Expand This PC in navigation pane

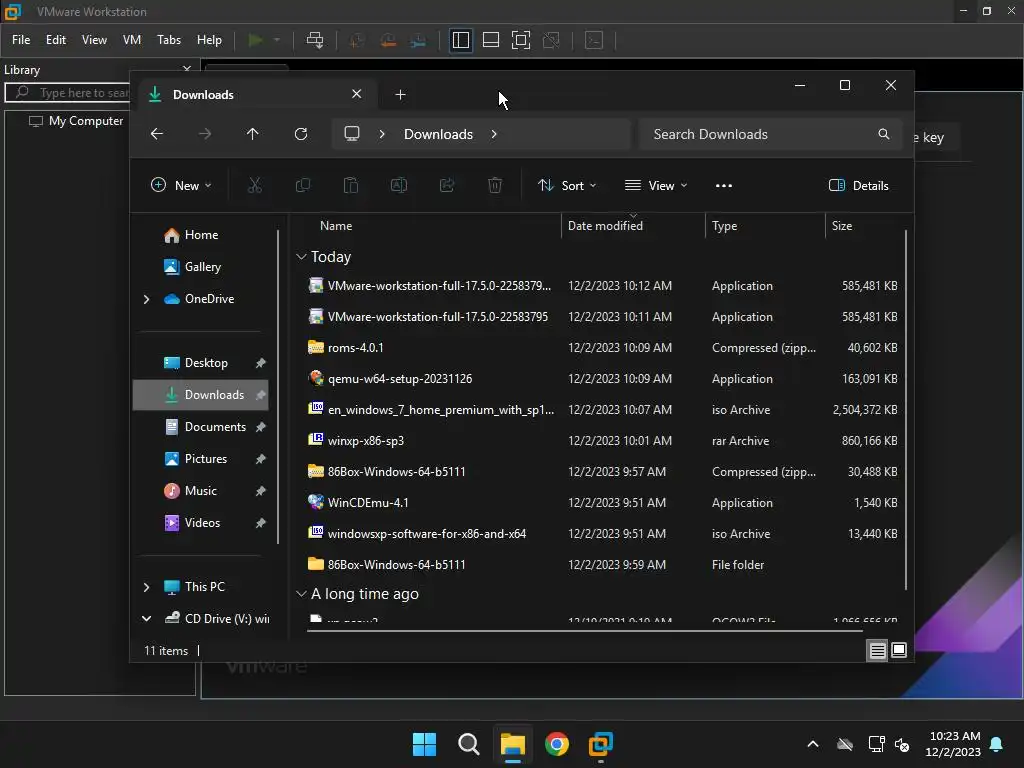(146, 587)
